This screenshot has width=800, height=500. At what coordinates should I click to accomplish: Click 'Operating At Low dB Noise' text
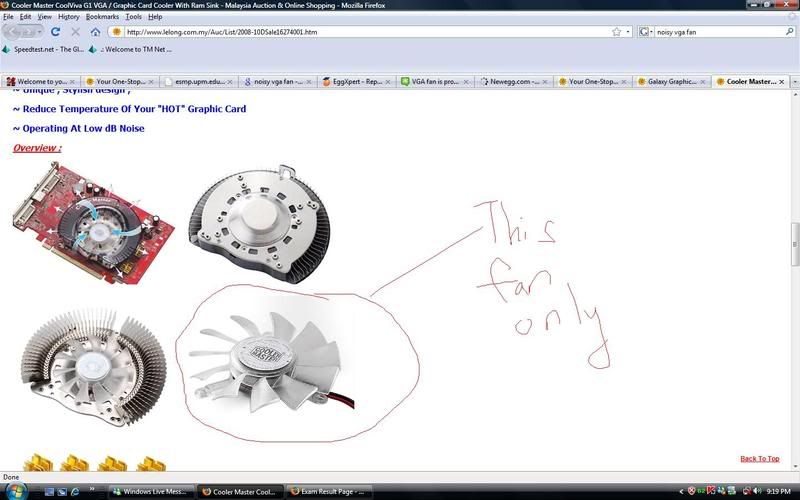[x=83, y=129]
